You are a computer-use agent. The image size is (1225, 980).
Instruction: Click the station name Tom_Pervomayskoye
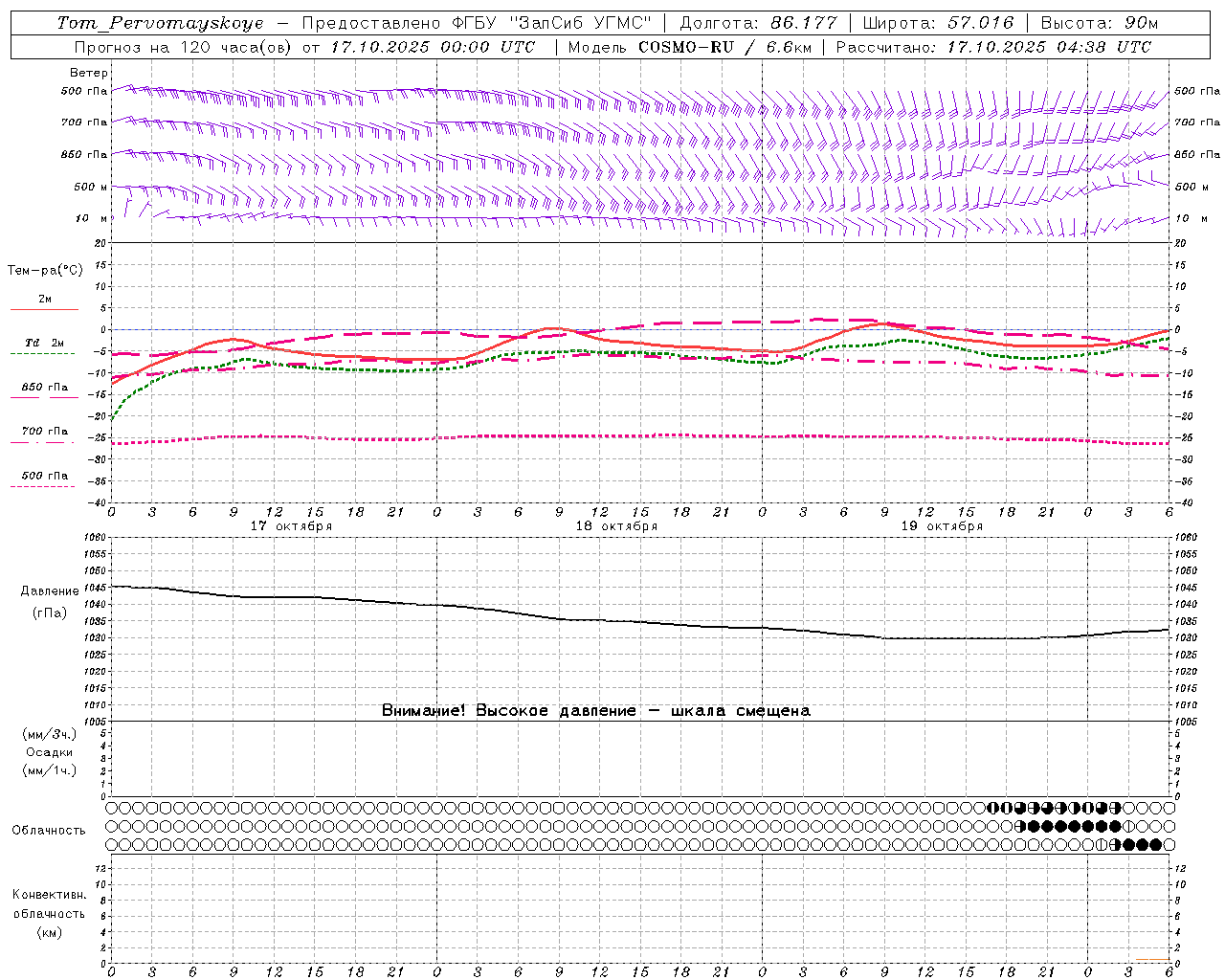point(160,23)
